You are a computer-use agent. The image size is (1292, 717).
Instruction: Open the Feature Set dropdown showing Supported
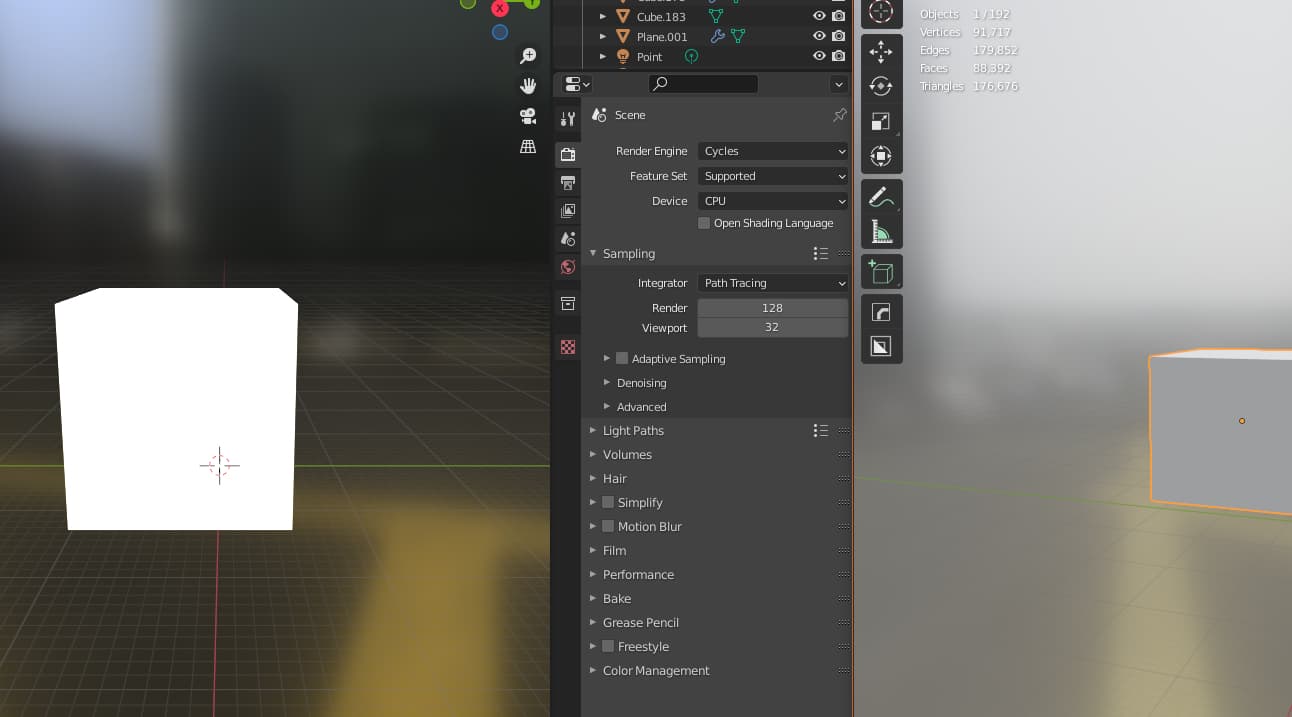[773, 176]
